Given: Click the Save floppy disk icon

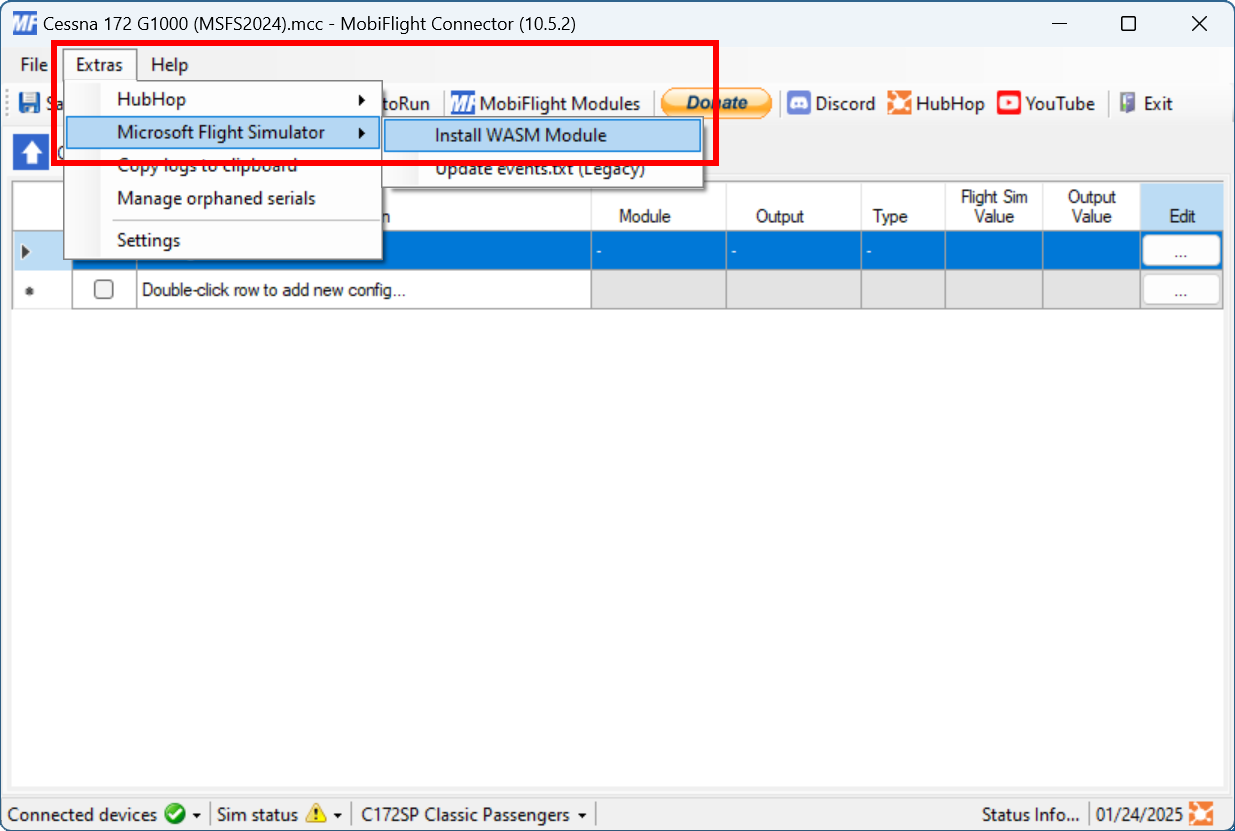Looking at the screenshot, I should 30,103.
